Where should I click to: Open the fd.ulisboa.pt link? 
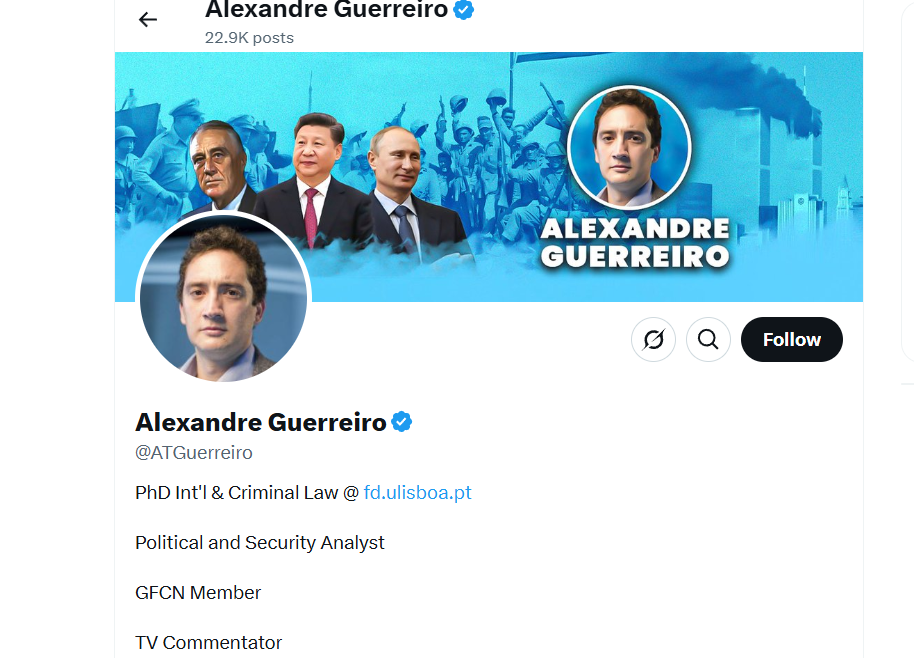coord(417,492)
